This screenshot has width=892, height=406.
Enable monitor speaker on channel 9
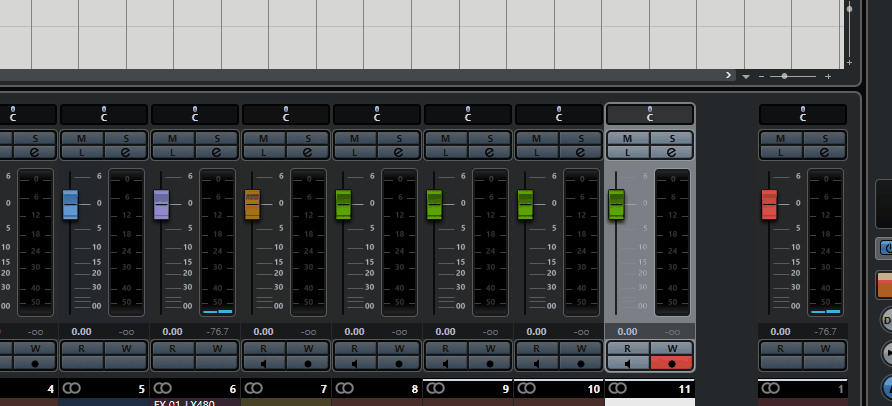tap(446, 364)
